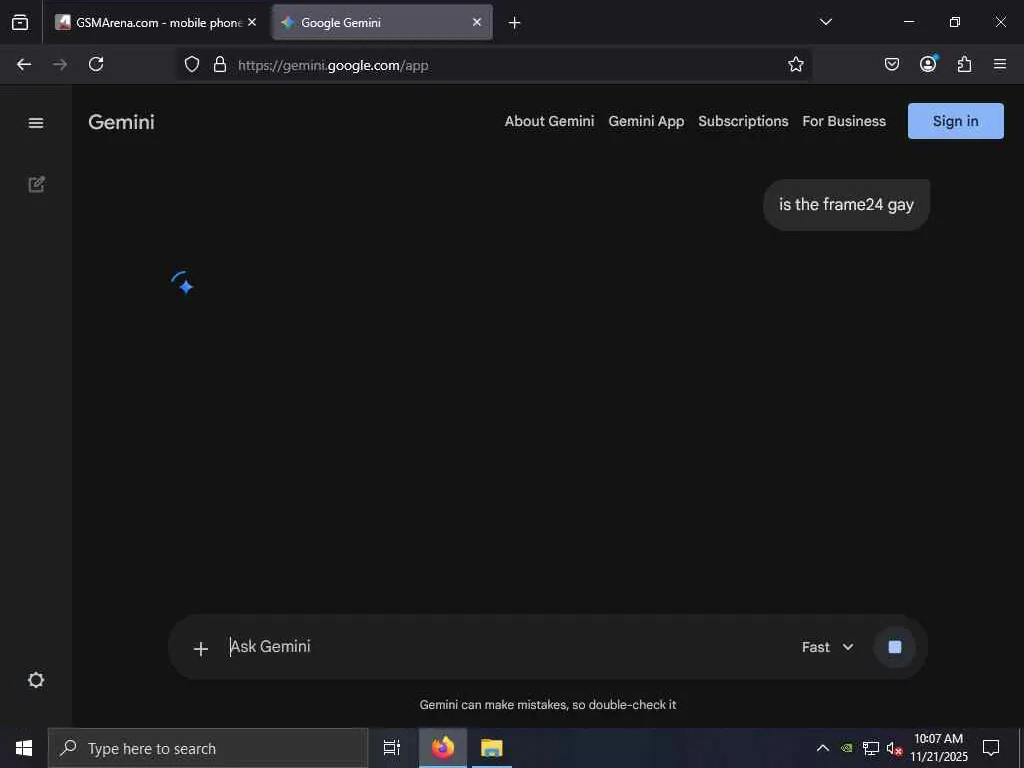Show hidden system tray icons
Viewport: 1024px width, 768px height.
[823, 748]
